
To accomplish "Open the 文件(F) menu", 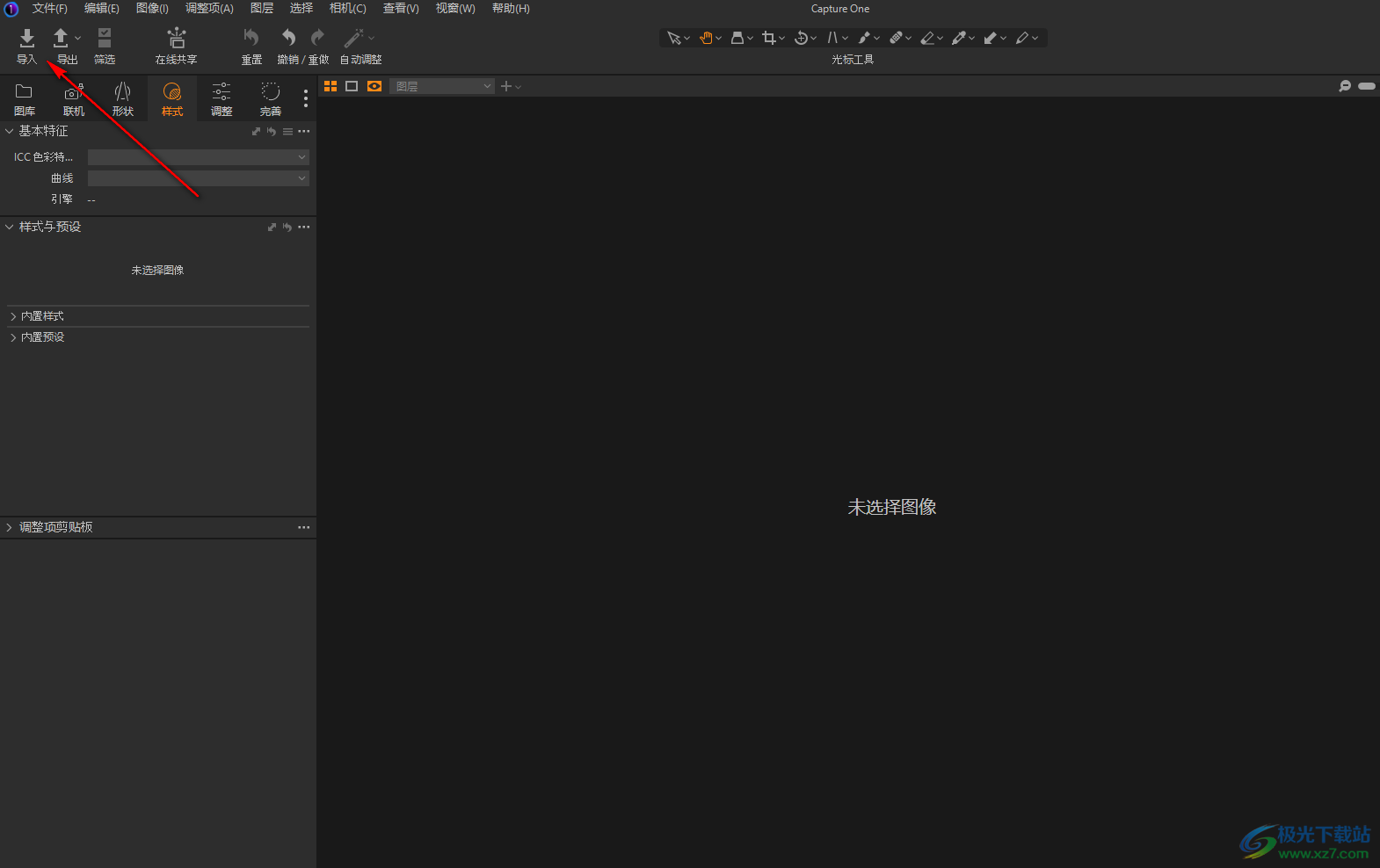I will click(49, 9).
